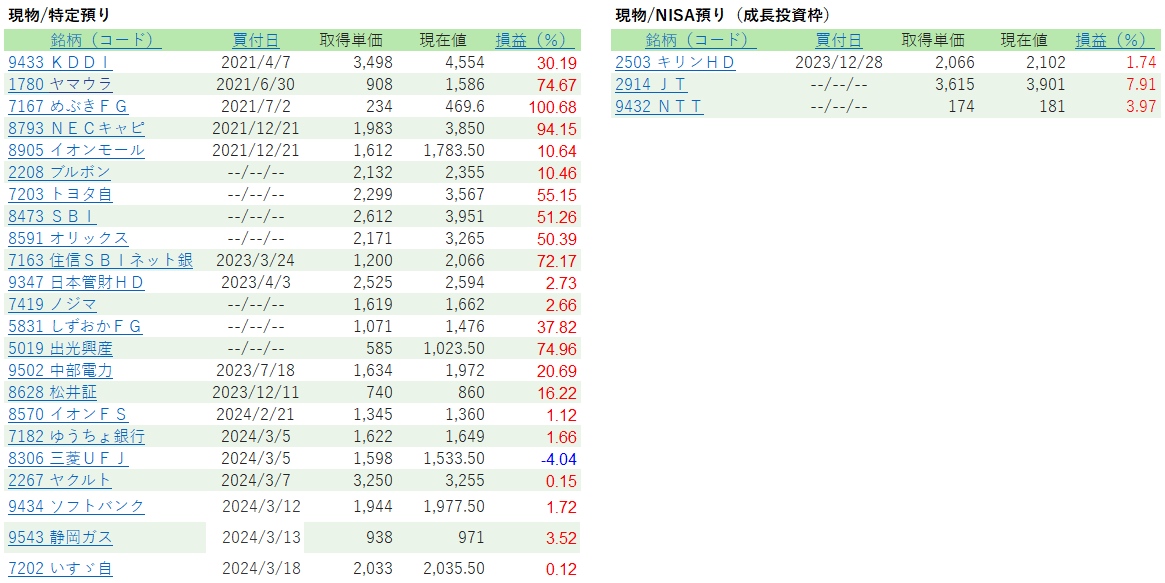The image size is (1165, 583).
Task: Select the 74.96 profit value for 出光興産
Action: click(556, 350)
